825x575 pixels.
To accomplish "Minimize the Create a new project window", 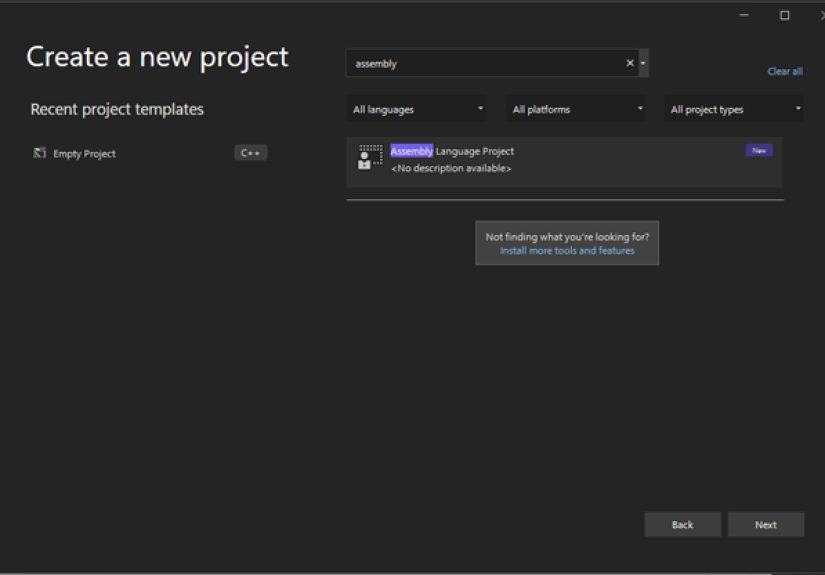I will tap(744, 15).
